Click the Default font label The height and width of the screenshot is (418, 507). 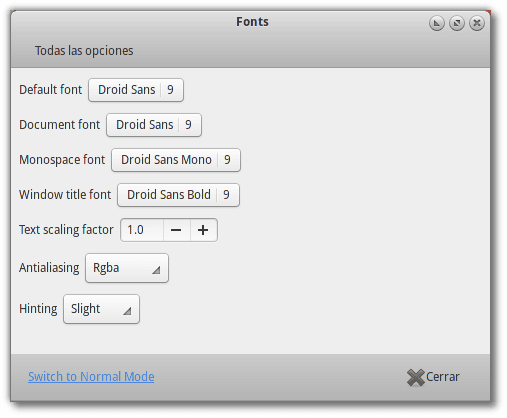tap(51, 90)
